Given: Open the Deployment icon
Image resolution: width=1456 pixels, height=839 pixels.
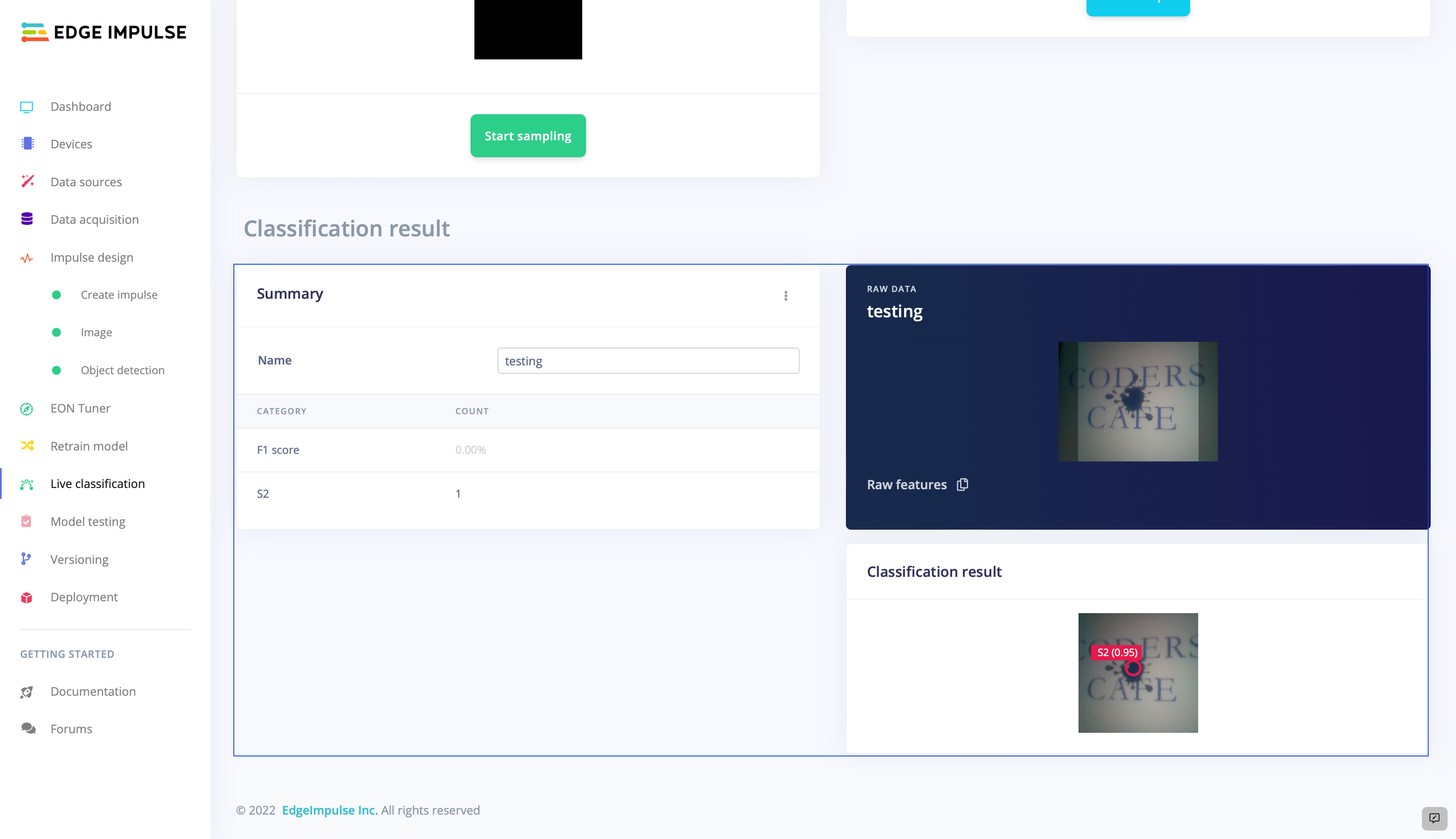Looking at the screenshot, I should [x=27, y=597].
